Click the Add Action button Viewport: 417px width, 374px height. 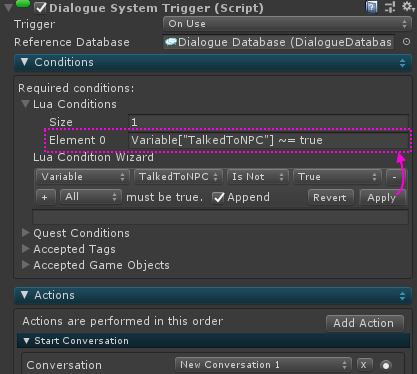pyautogui.click(x=364, y=323)
